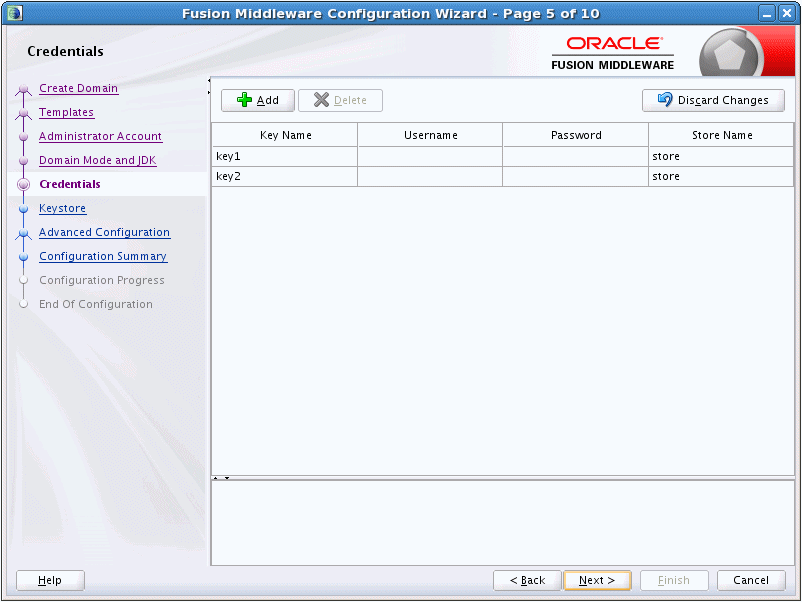Close the Configuration Wizard window
Image resolution: width=802 pixels, height=602 pixels.
pyautogui.click(x=787, y=14)
